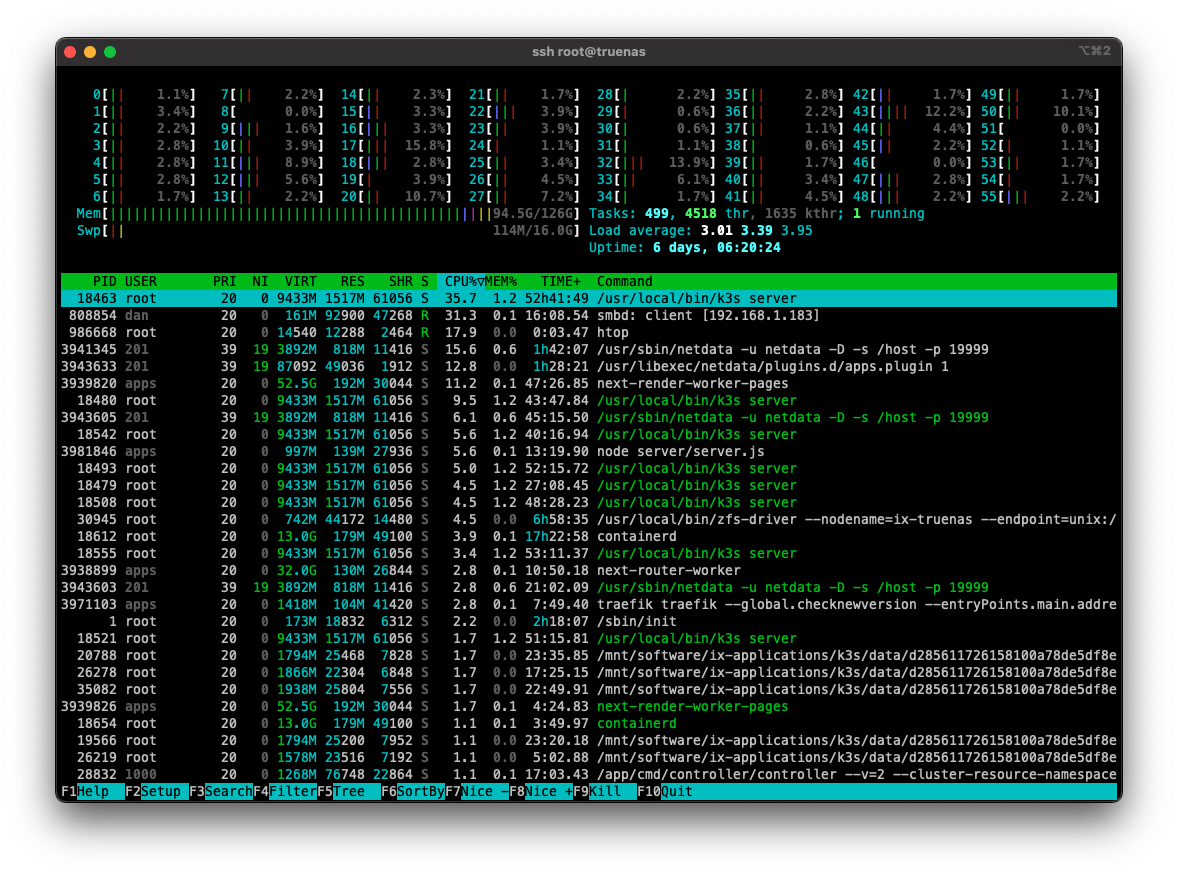
Task: Select containerd process row PID 18612
Action: (x=588, y=536)
